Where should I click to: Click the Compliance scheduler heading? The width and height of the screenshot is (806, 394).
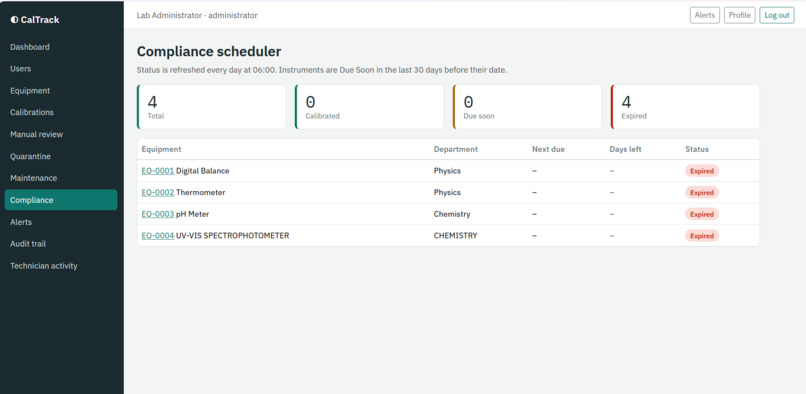point(209,51)
